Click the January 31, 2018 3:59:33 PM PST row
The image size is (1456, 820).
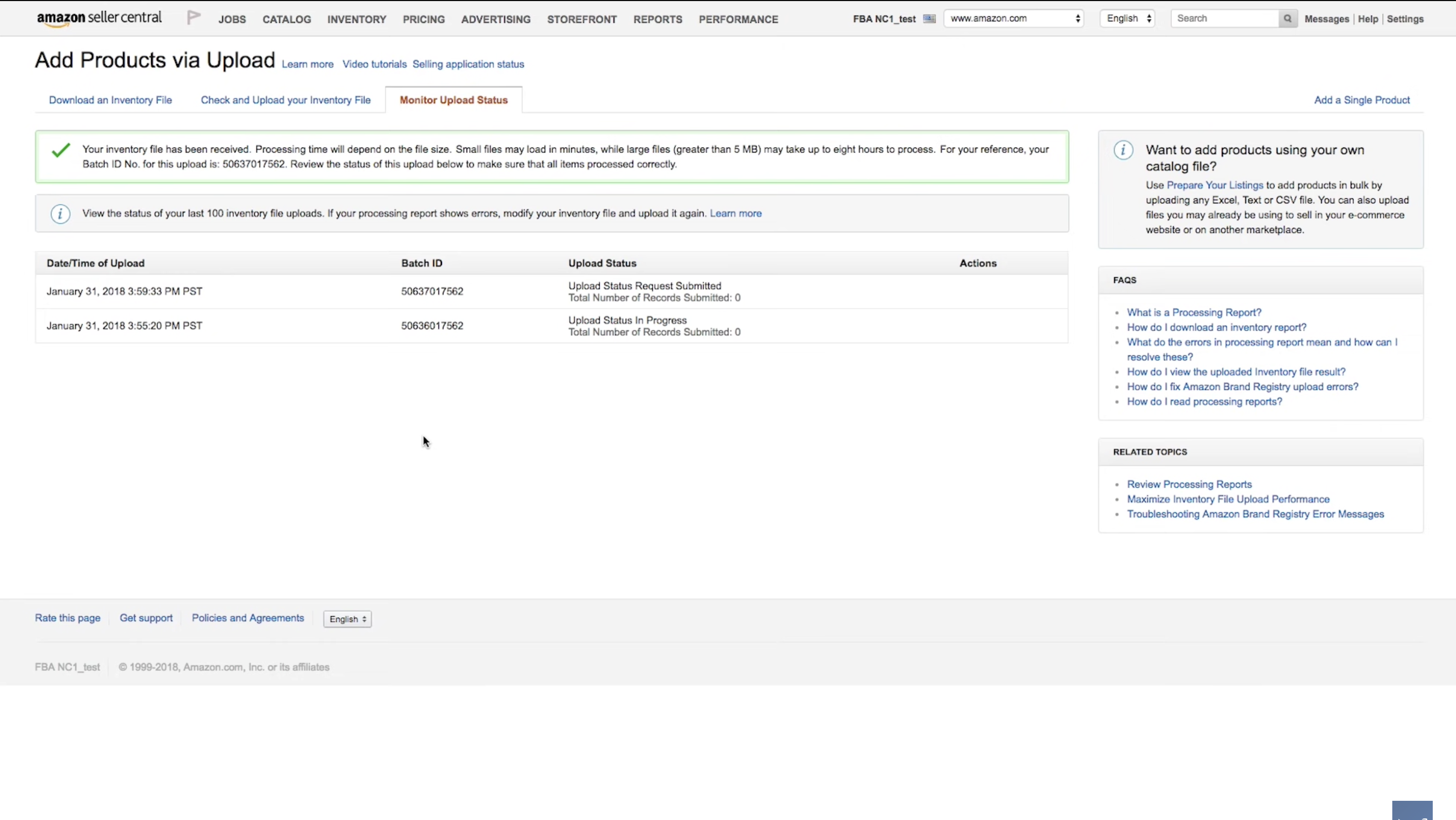552,292
